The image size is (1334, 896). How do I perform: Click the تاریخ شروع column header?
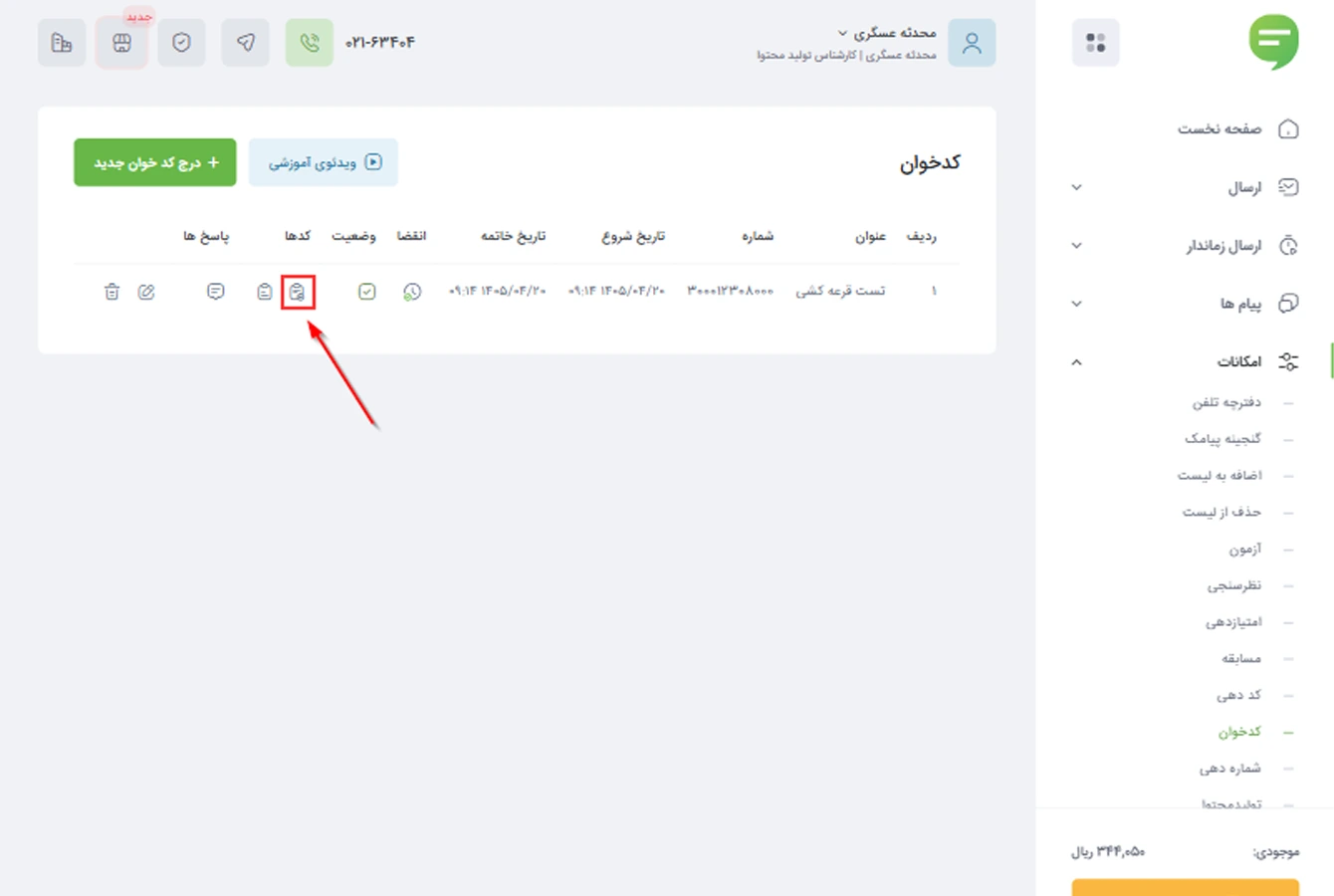[x=633, y=236]
